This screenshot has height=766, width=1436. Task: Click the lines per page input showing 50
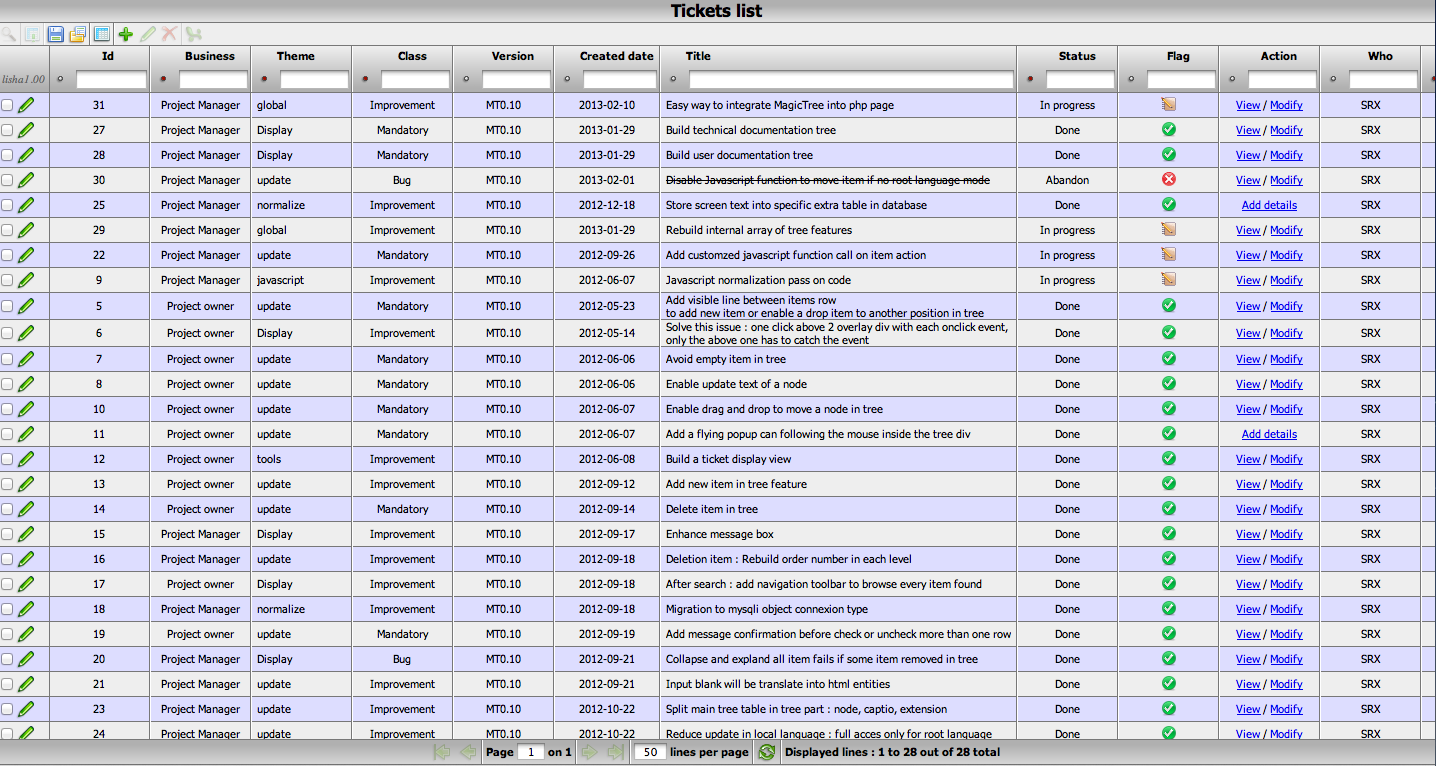[x=649, y=751]
